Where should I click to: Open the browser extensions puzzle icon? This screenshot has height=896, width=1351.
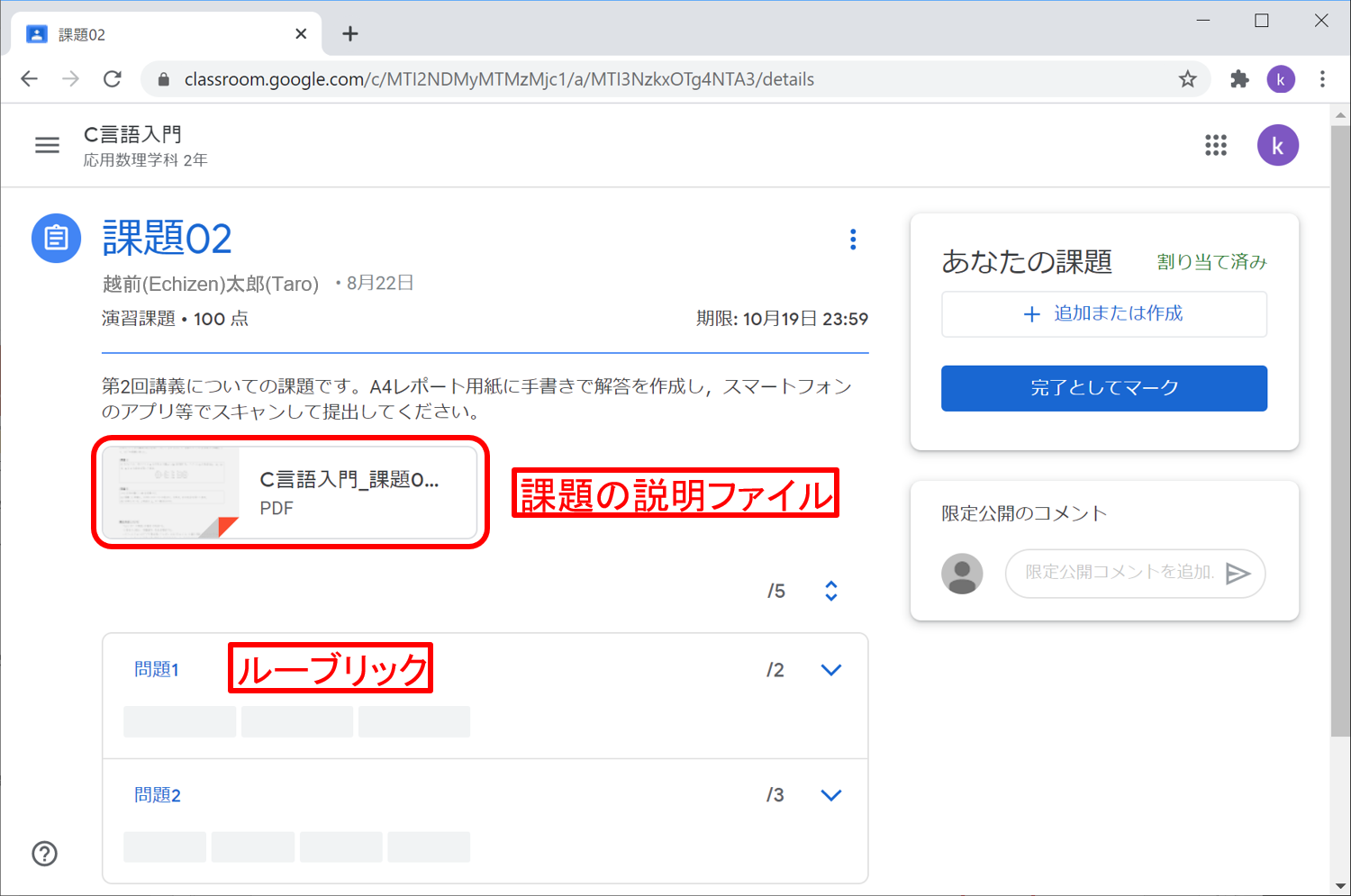click(1239, 79)
